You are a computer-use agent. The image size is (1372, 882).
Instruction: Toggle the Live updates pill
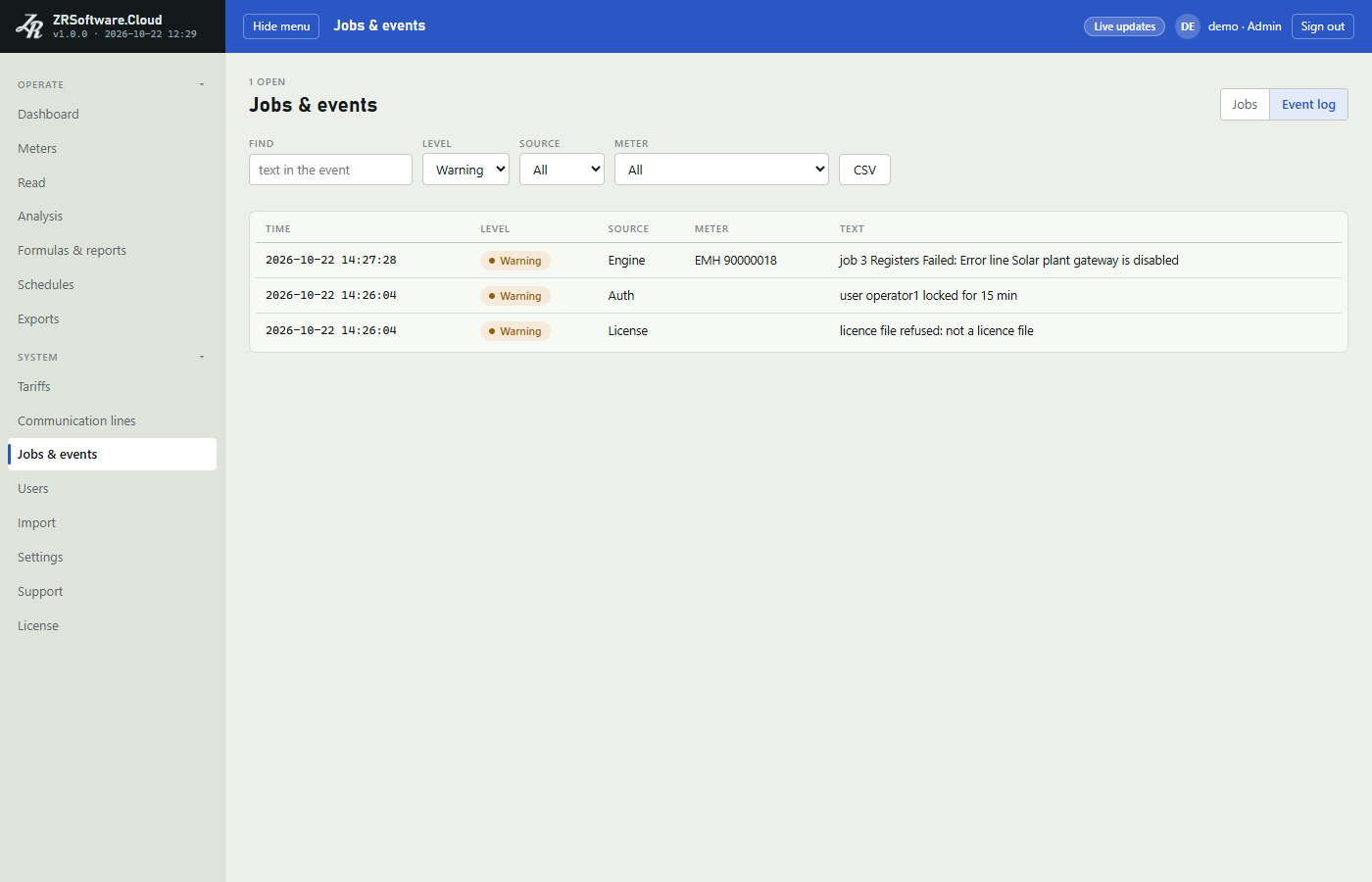1124,26
